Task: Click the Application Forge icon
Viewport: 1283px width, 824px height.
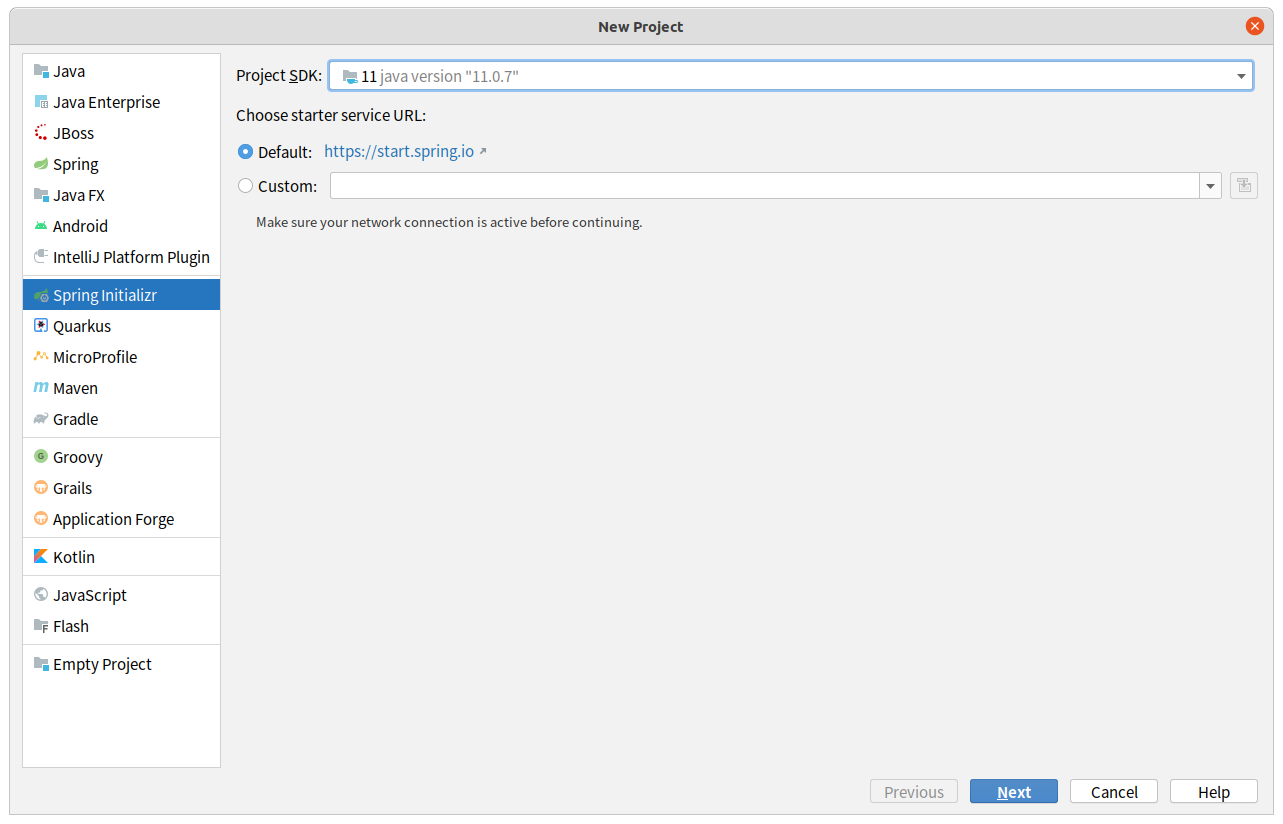Action: 41,519
